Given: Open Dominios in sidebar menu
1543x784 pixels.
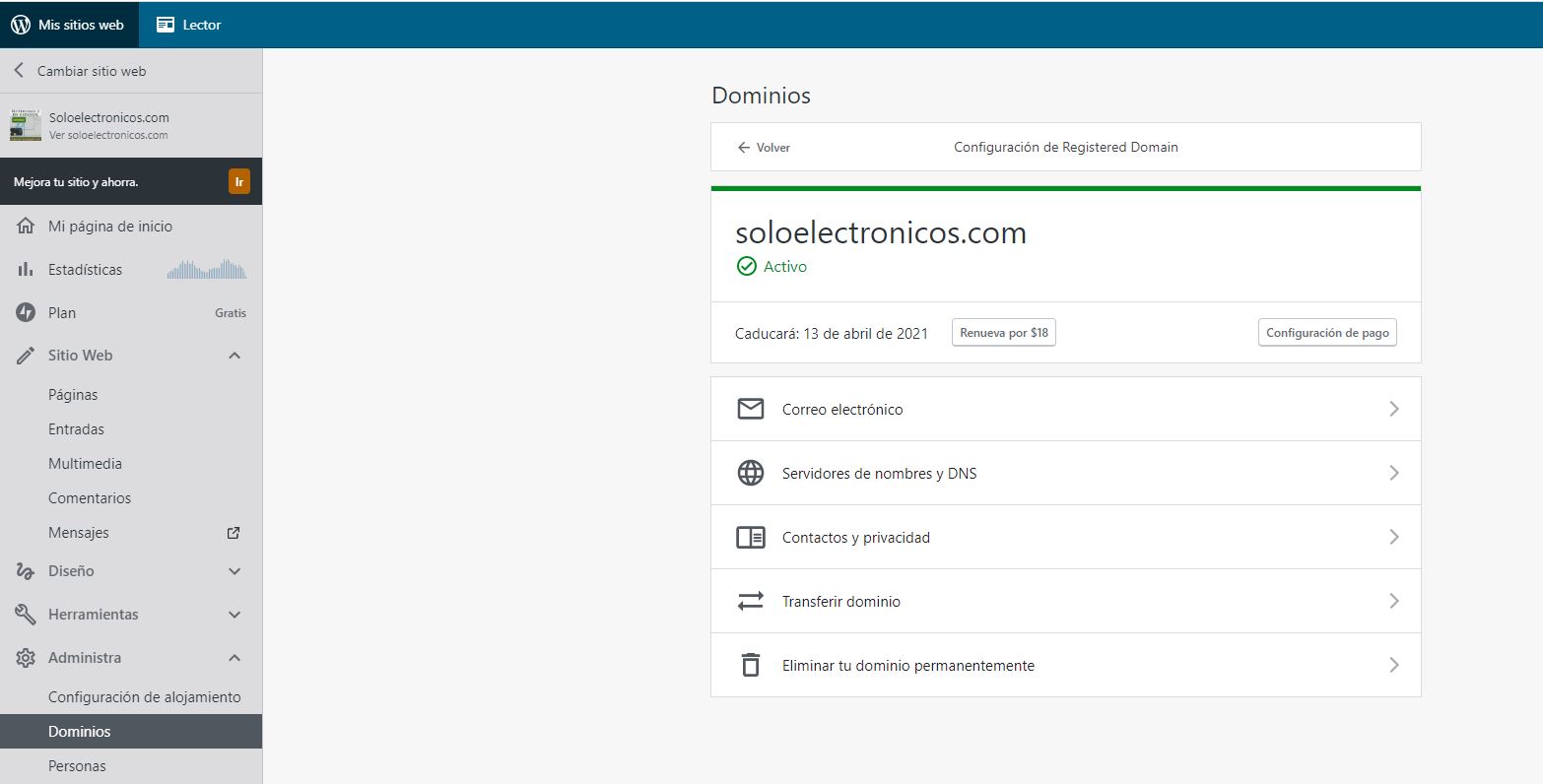Looking at the screenshot, I should pos(80,732).
